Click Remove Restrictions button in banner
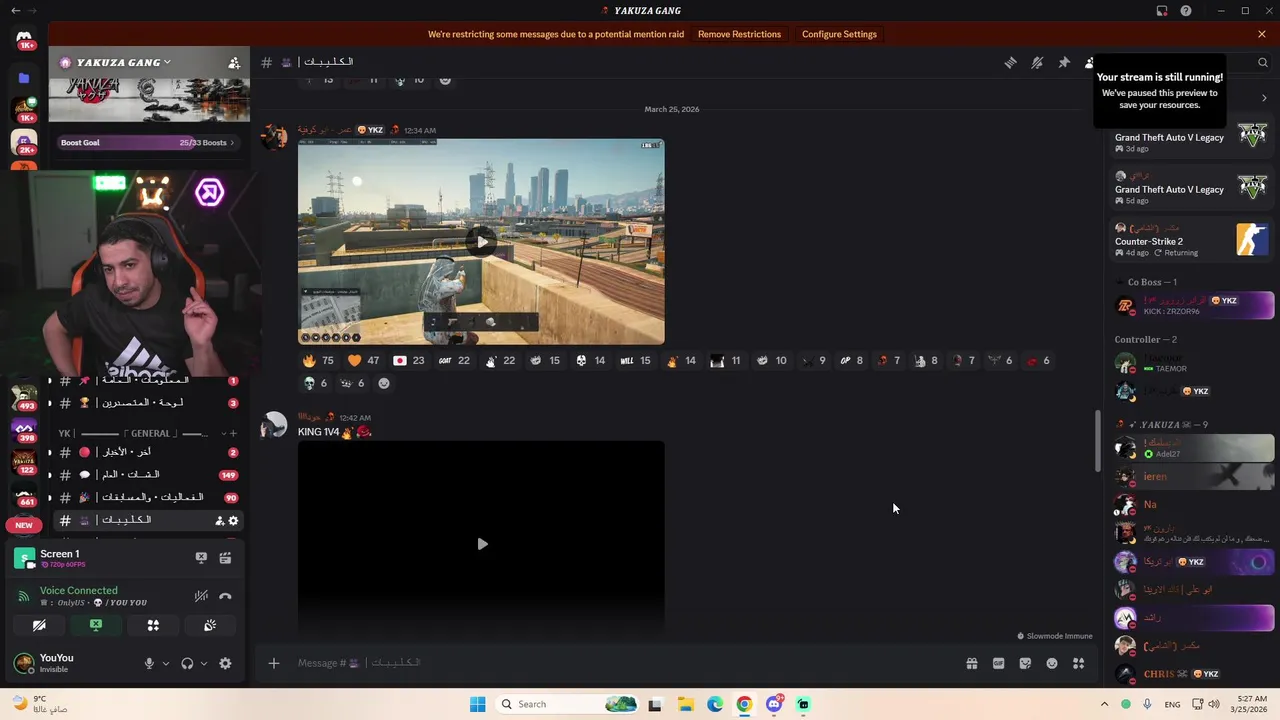The image size is (1280, 720). point(739,34)
